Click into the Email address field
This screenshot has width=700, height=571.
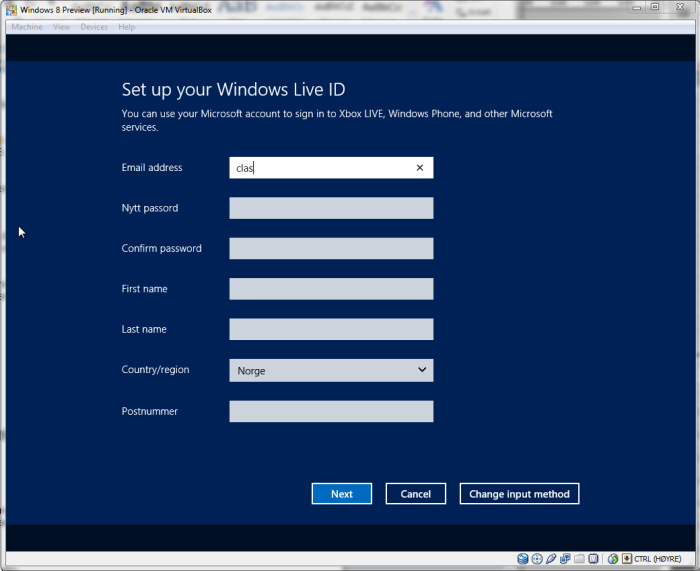(x=331, y=168)
